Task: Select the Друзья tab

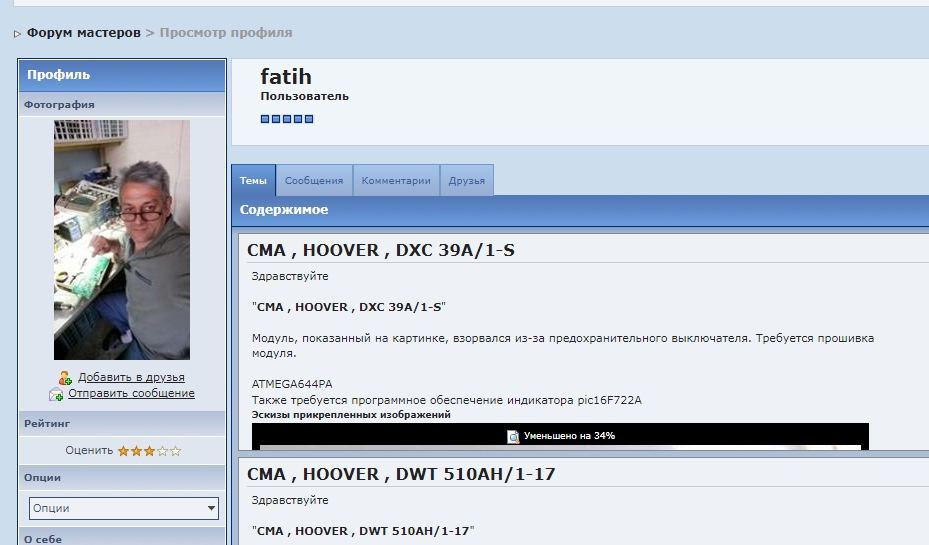Action: point(466,181)
